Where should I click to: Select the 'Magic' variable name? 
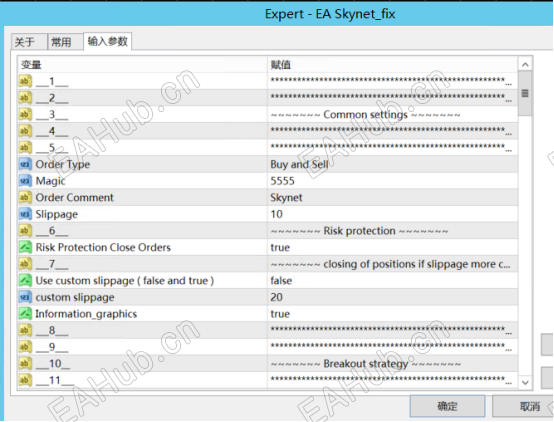51,181
